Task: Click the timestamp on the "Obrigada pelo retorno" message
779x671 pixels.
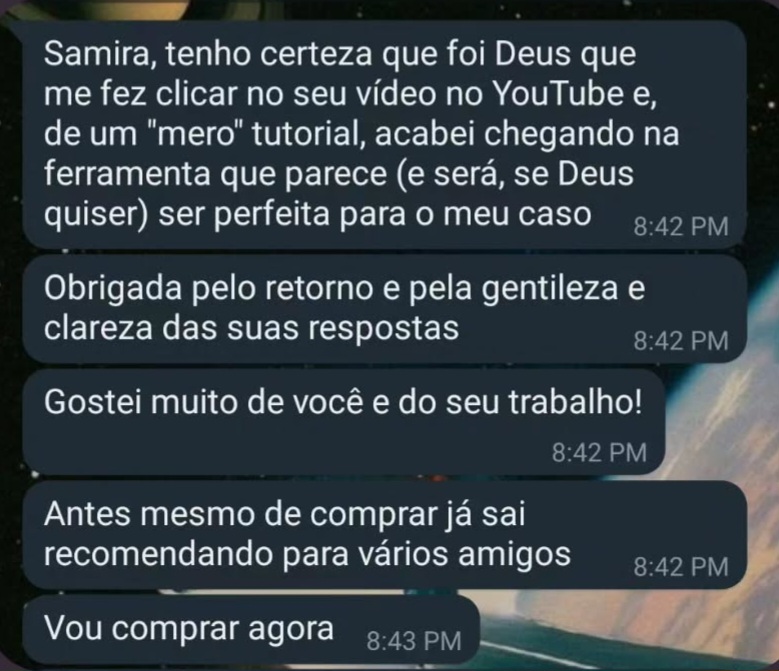Action: 681,341
